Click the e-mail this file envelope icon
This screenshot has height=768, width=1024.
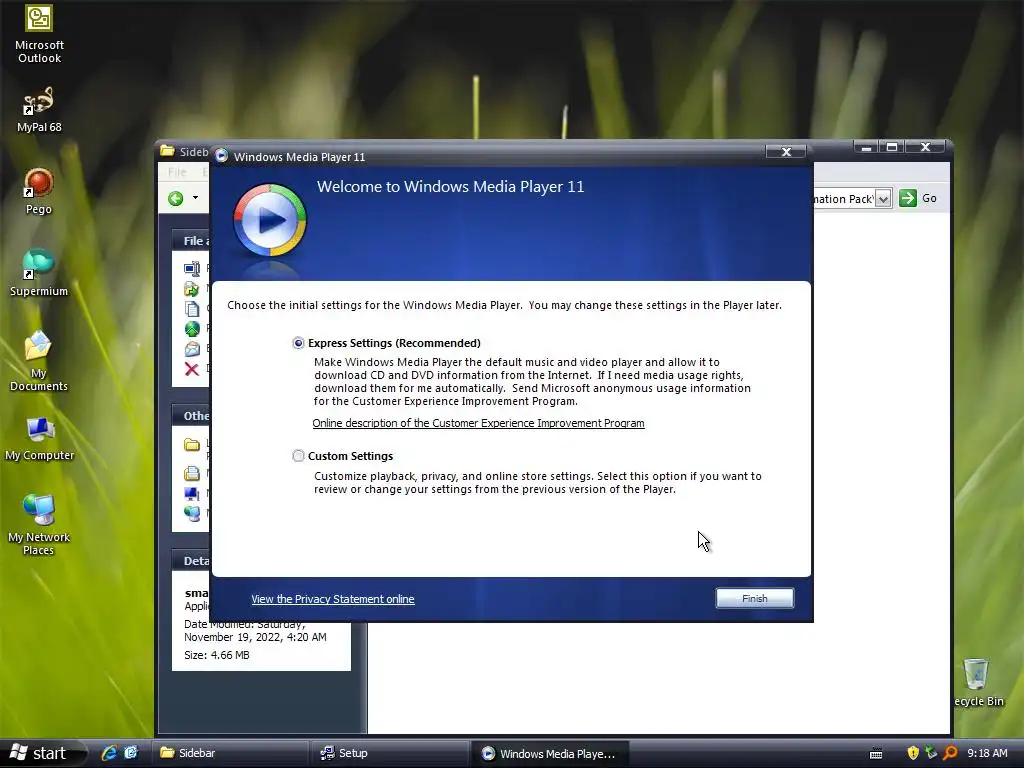point(192,349)
